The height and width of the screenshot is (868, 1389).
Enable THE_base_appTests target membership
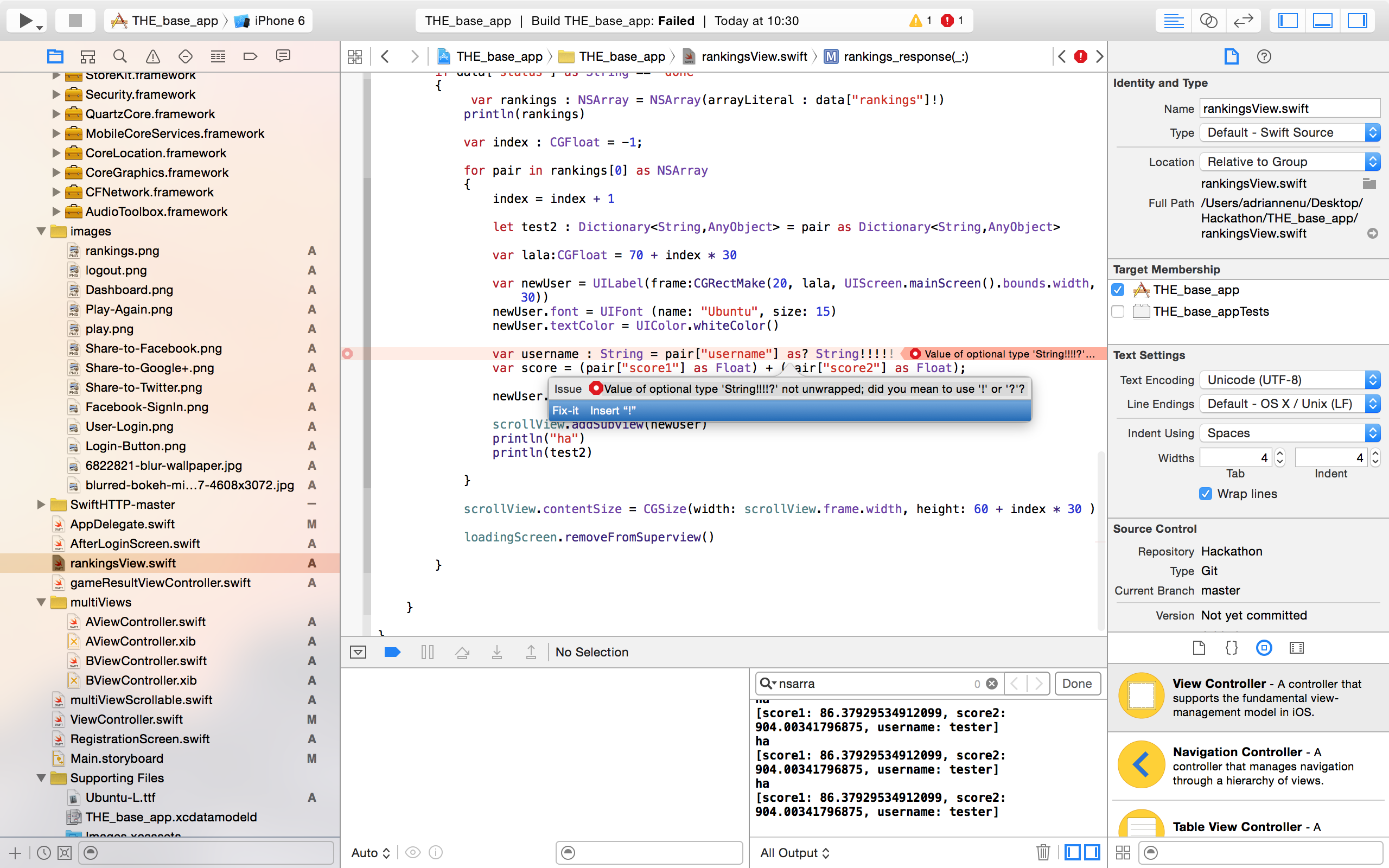[1118, 312]
